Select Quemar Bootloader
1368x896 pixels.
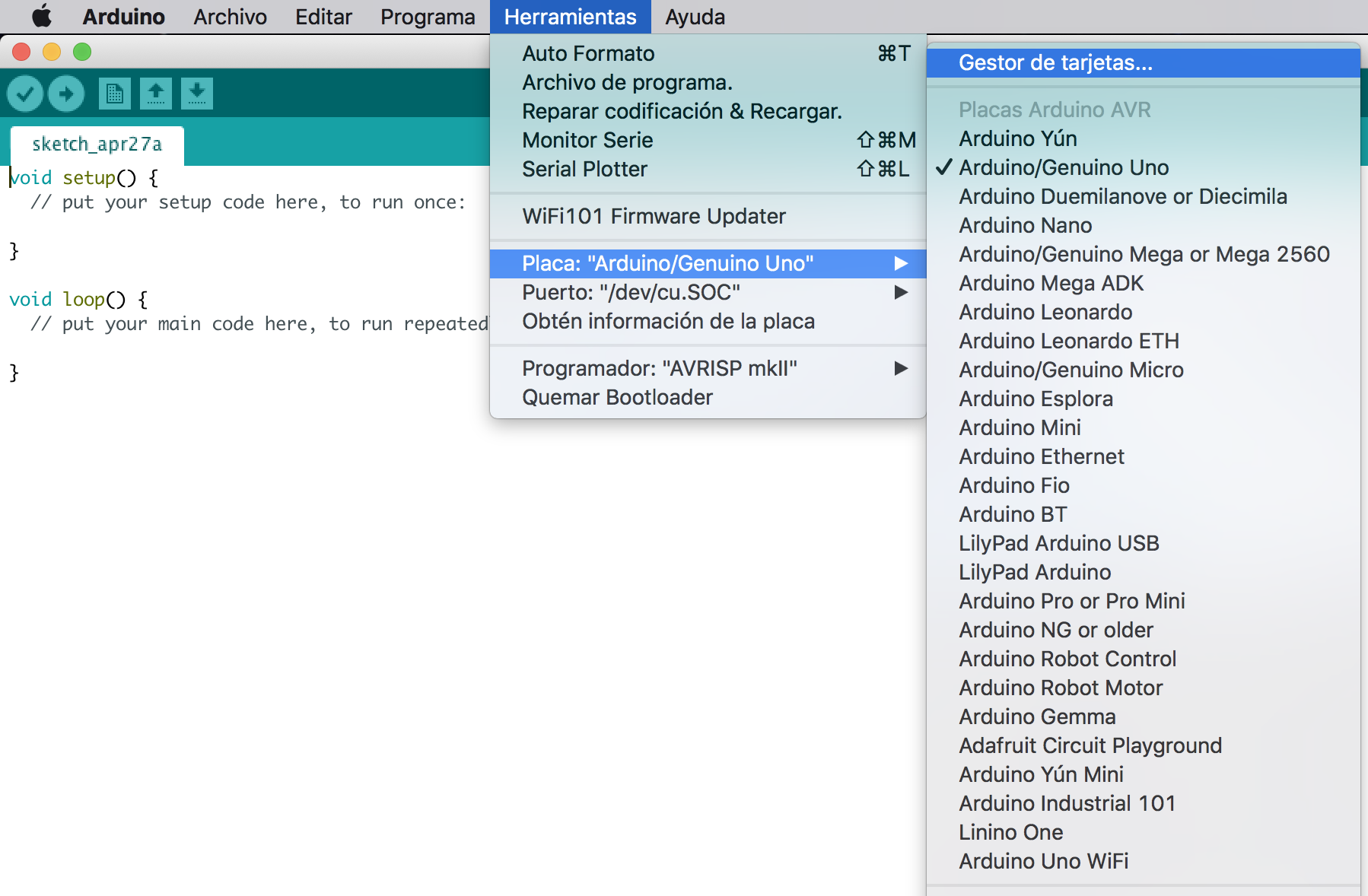click(708, 397)
